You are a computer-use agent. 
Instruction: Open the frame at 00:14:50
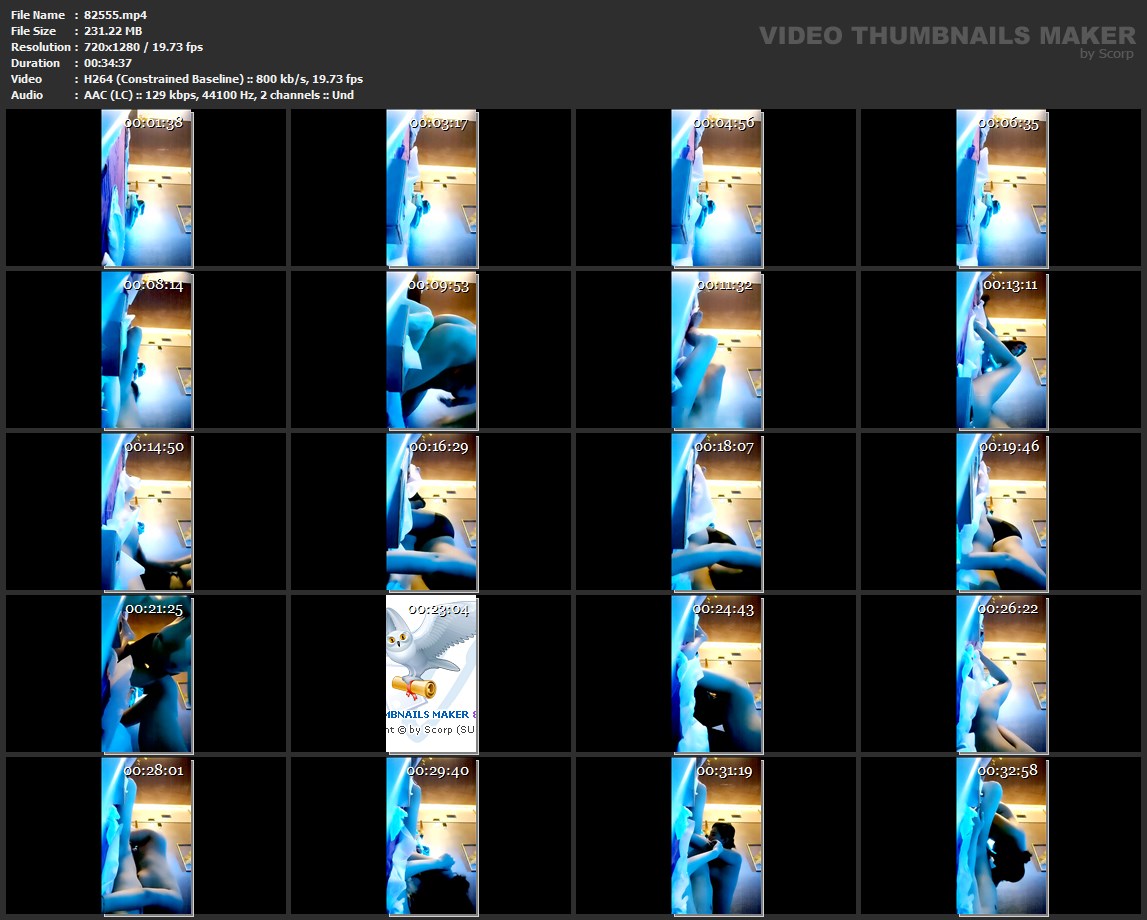tap(147, 512)
